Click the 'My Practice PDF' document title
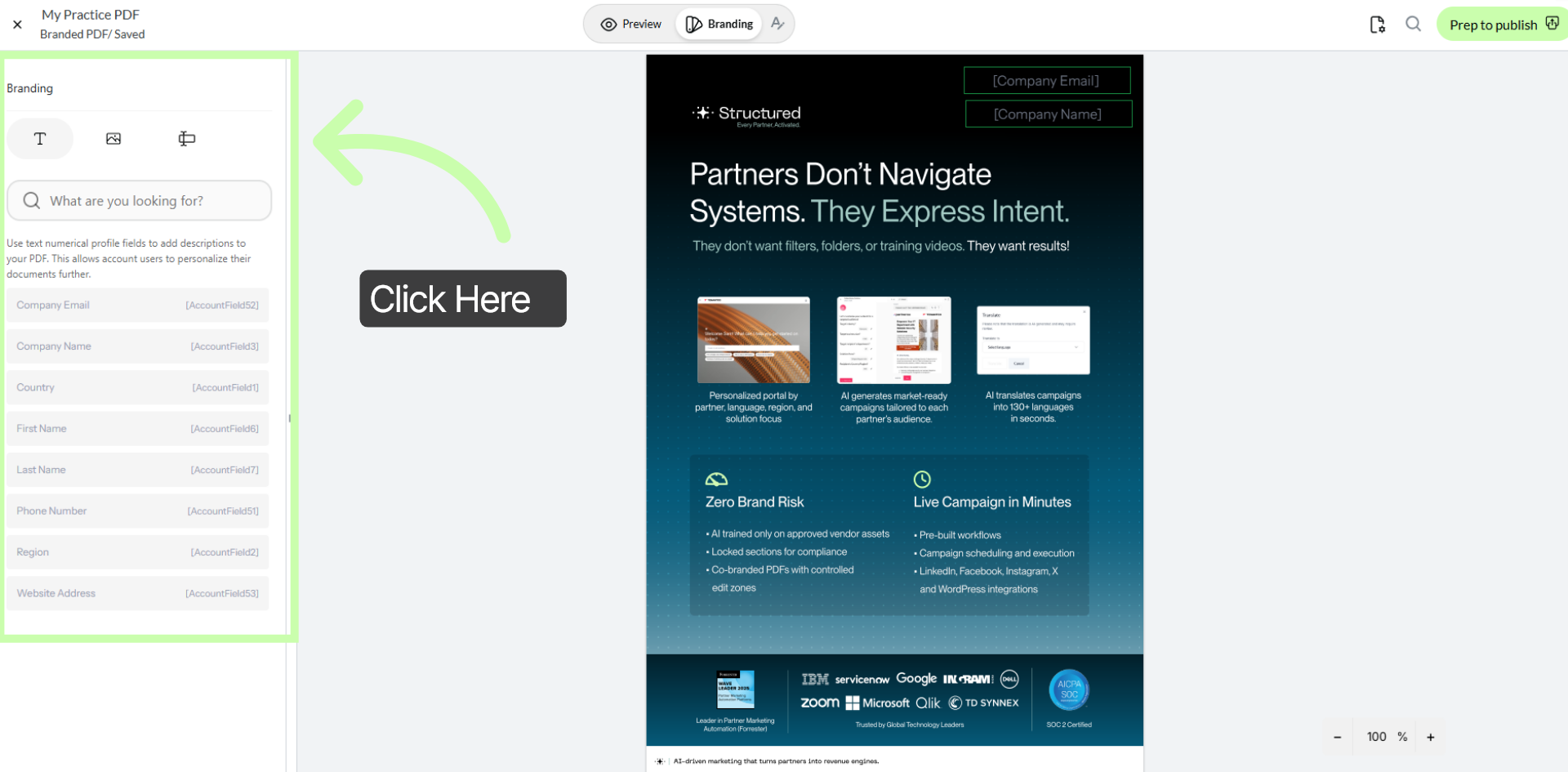1568x772 pixels. point(91,15)
